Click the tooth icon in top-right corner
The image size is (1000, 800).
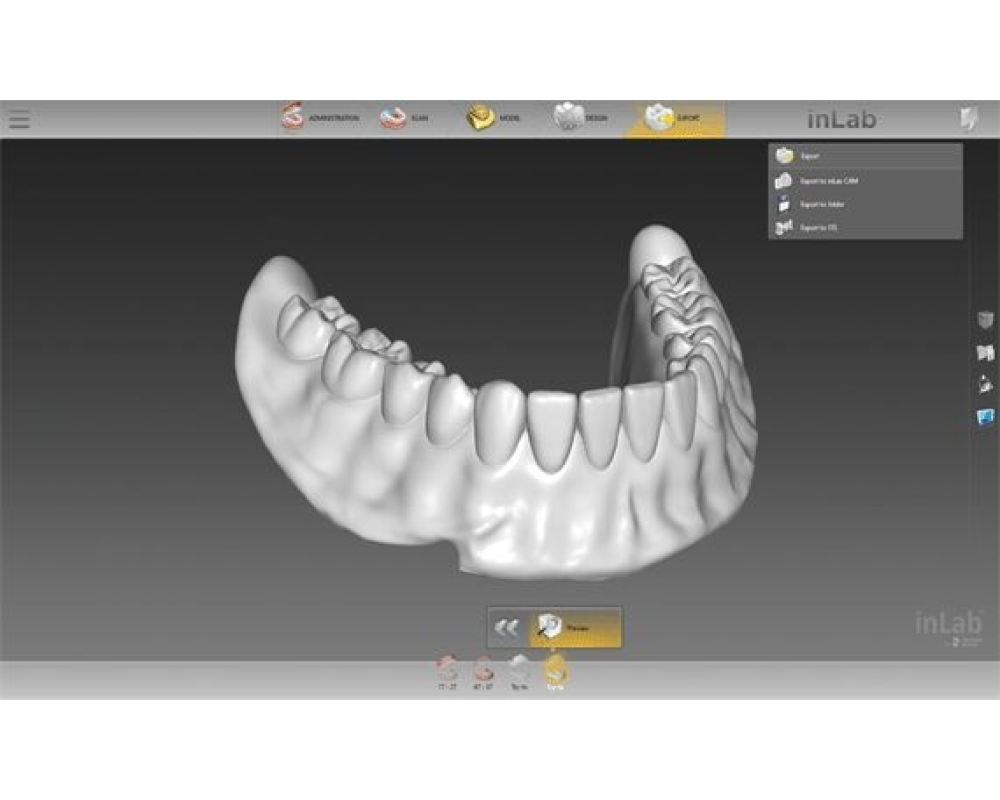[968, 120]
